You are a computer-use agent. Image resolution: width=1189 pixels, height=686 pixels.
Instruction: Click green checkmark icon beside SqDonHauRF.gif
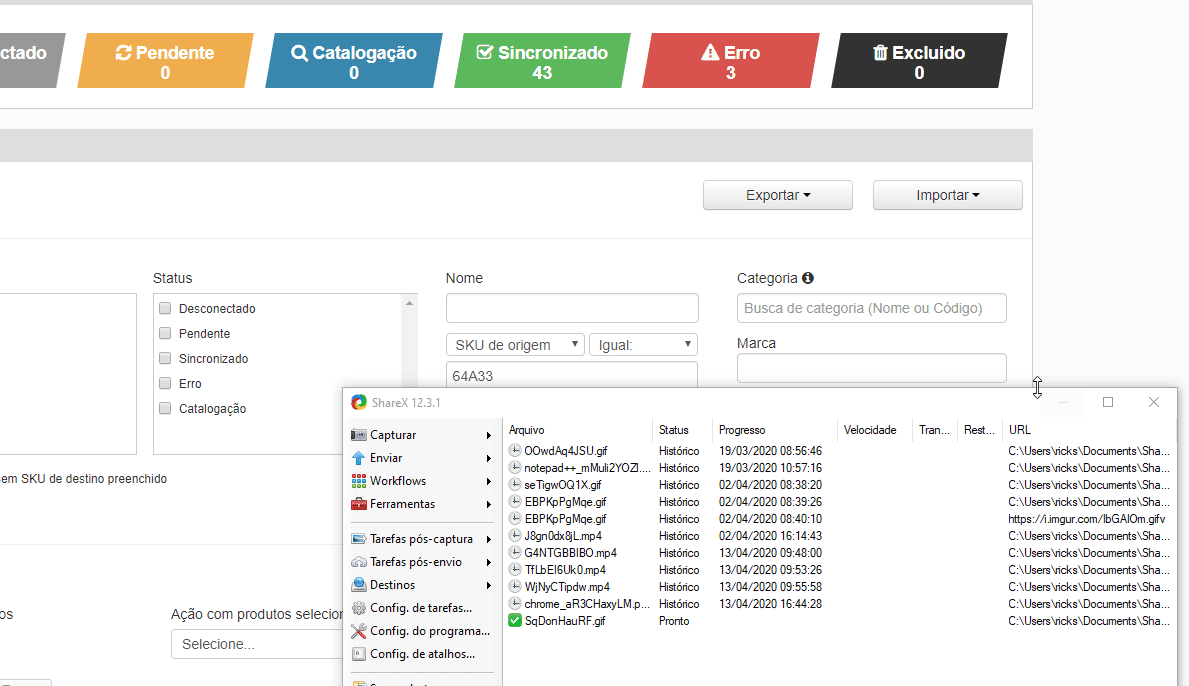pos(515,621)
